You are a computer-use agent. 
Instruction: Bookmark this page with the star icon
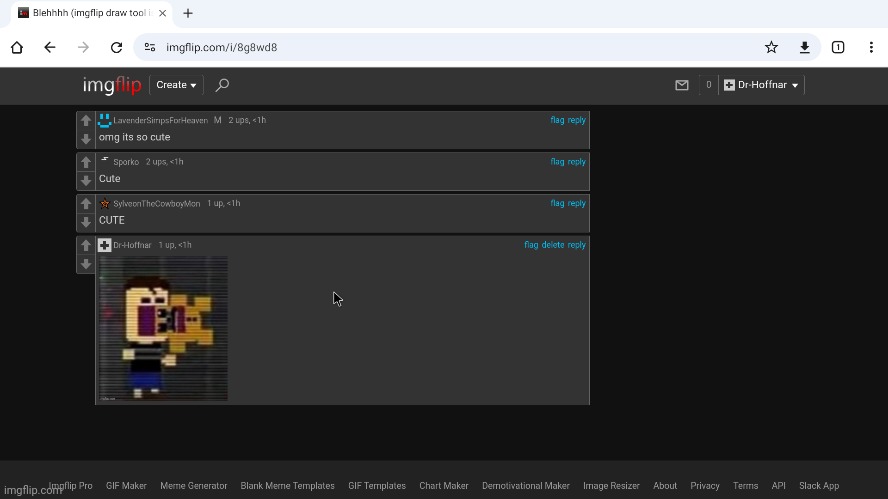[771, 47]
